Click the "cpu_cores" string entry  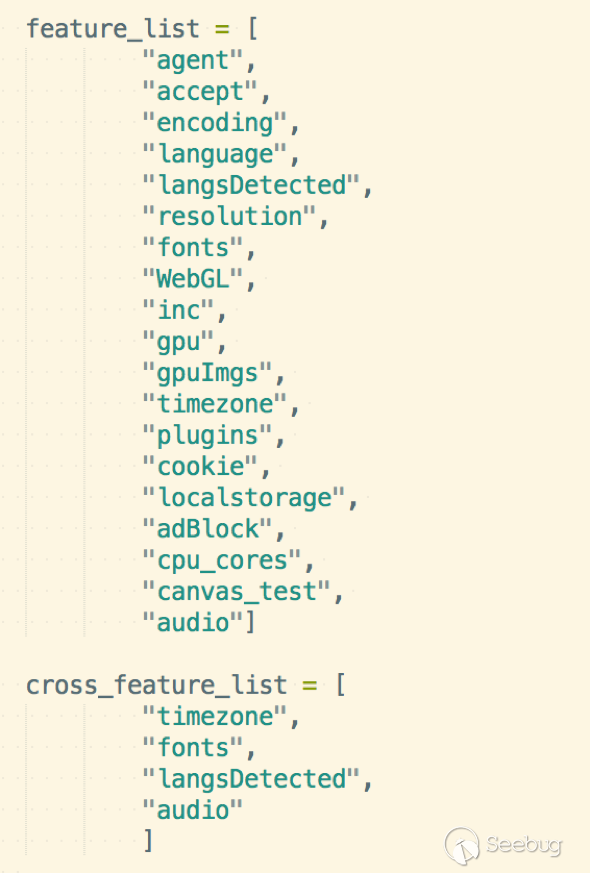point(222,560)
